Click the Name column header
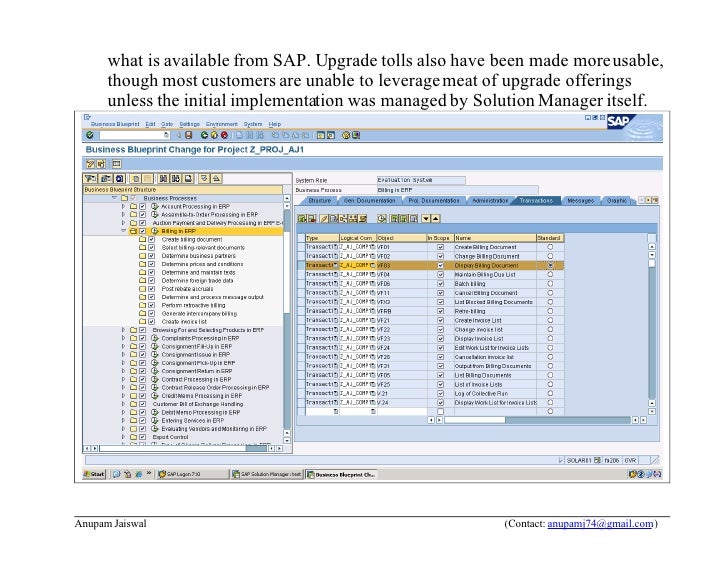The width and height of the screenshot is (728, 563). tap(495, 238)
